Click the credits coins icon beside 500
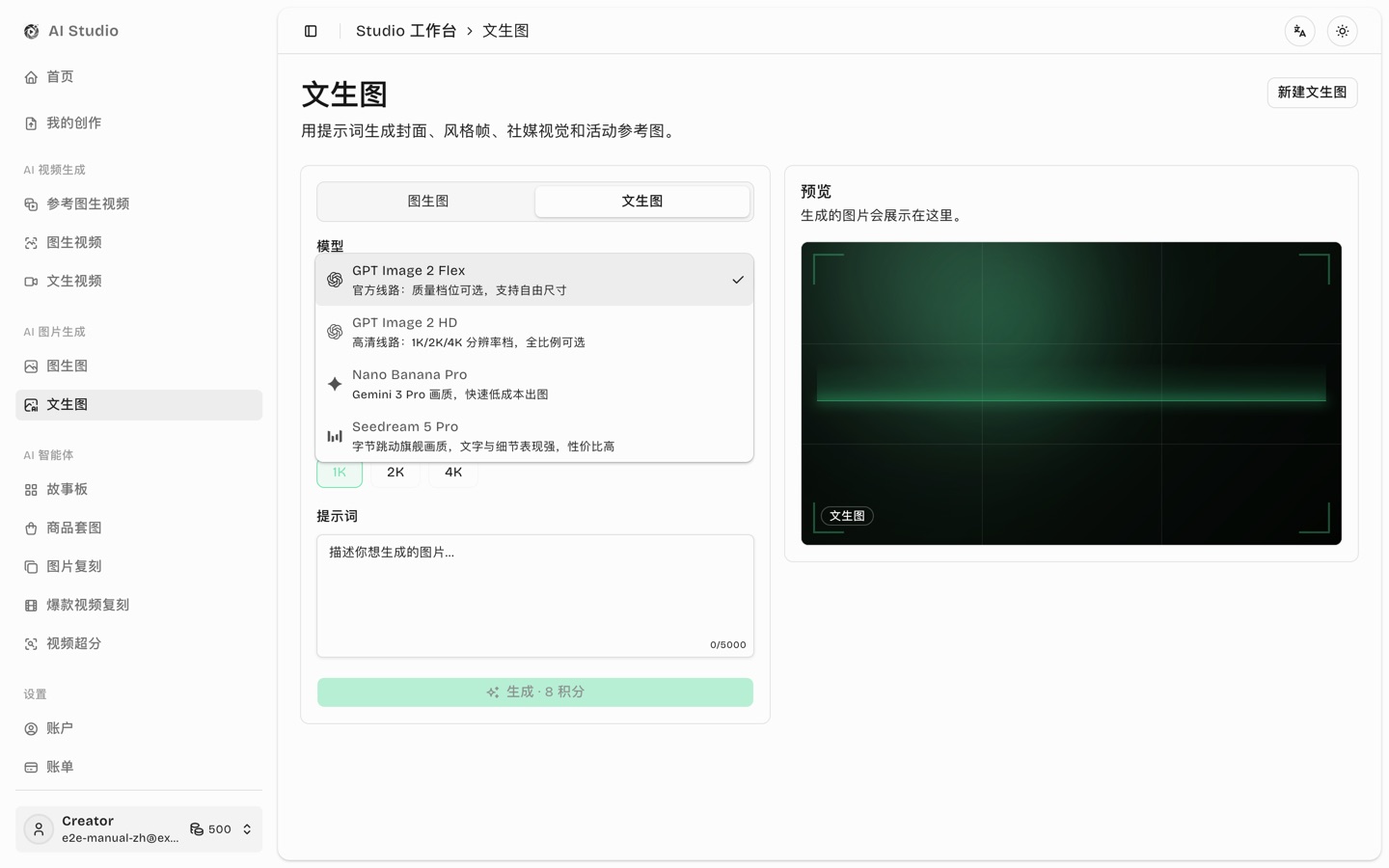1389x868 pixels. point(197,829)
